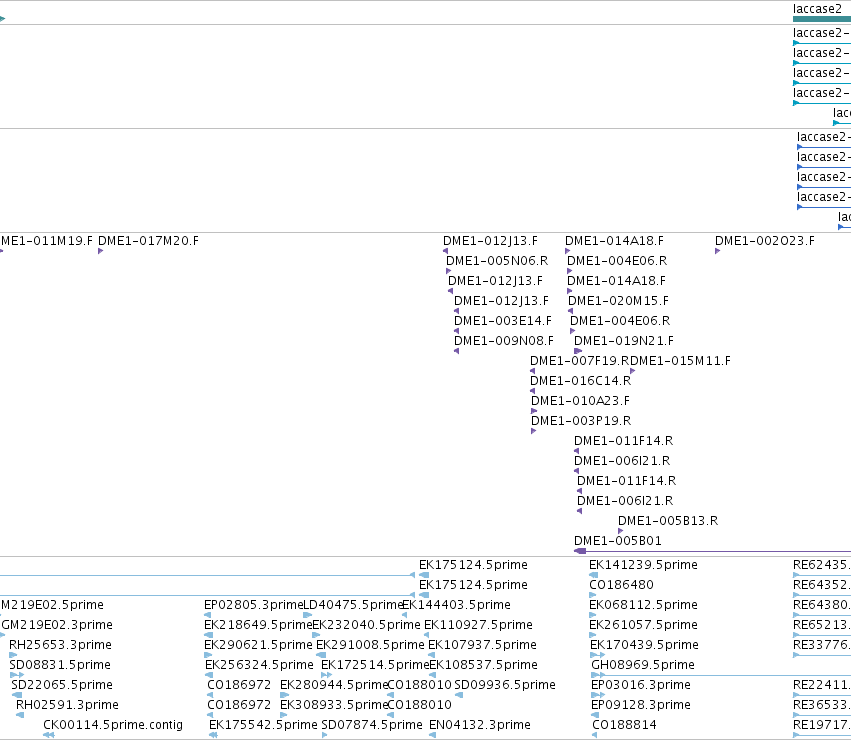Select DME1-003E14.F in the purple track
Viewport: 851px width, 740px height.
coord(503,320)
